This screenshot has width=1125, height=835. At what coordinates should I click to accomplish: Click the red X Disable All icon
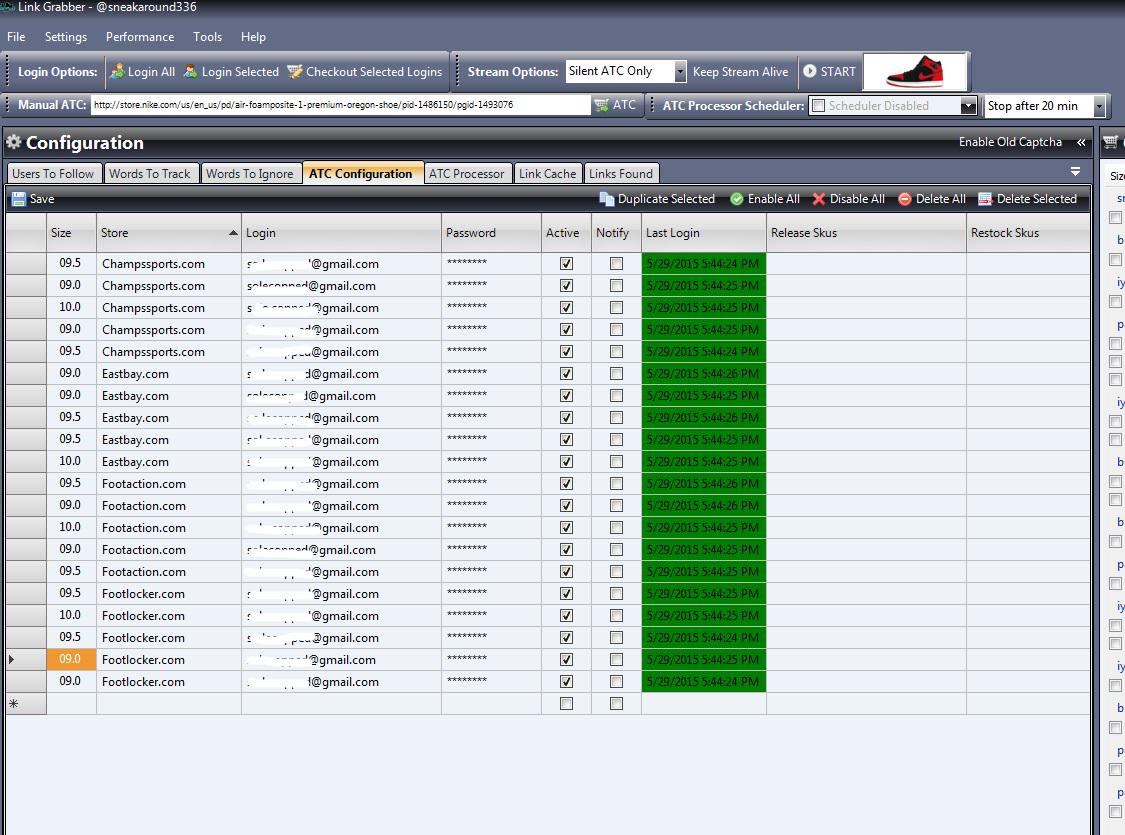[x=819, y=199]
